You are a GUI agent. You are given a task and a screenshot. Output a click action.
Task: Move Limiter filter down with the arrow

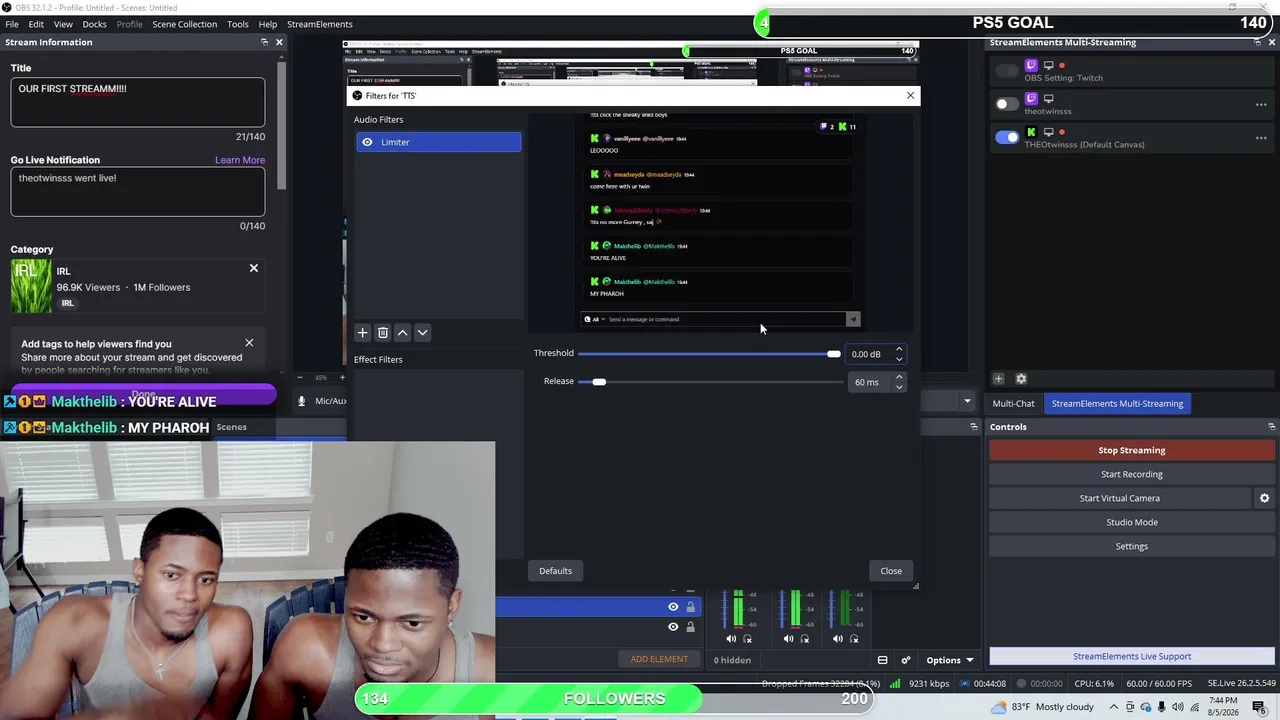422,333
